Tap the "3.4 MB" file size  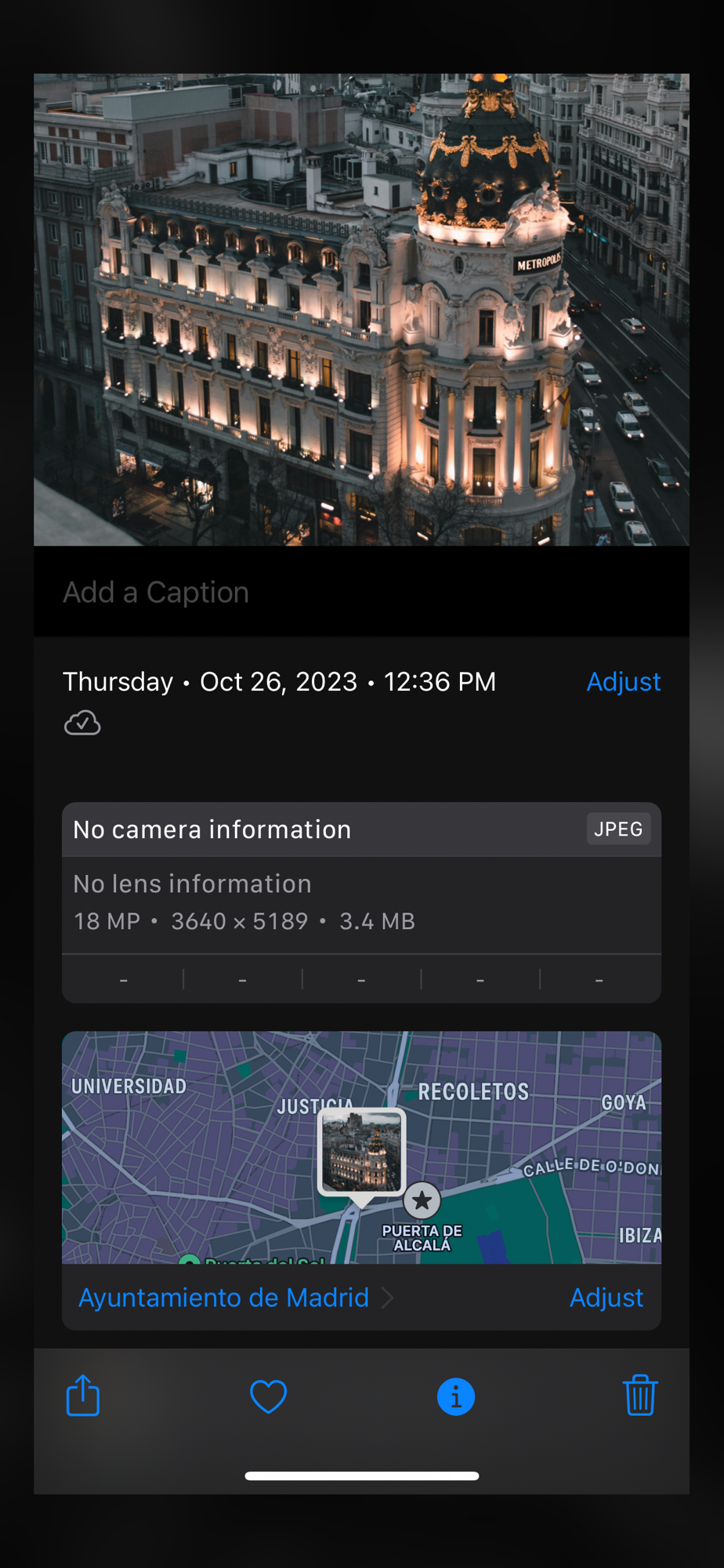[377, 921]
